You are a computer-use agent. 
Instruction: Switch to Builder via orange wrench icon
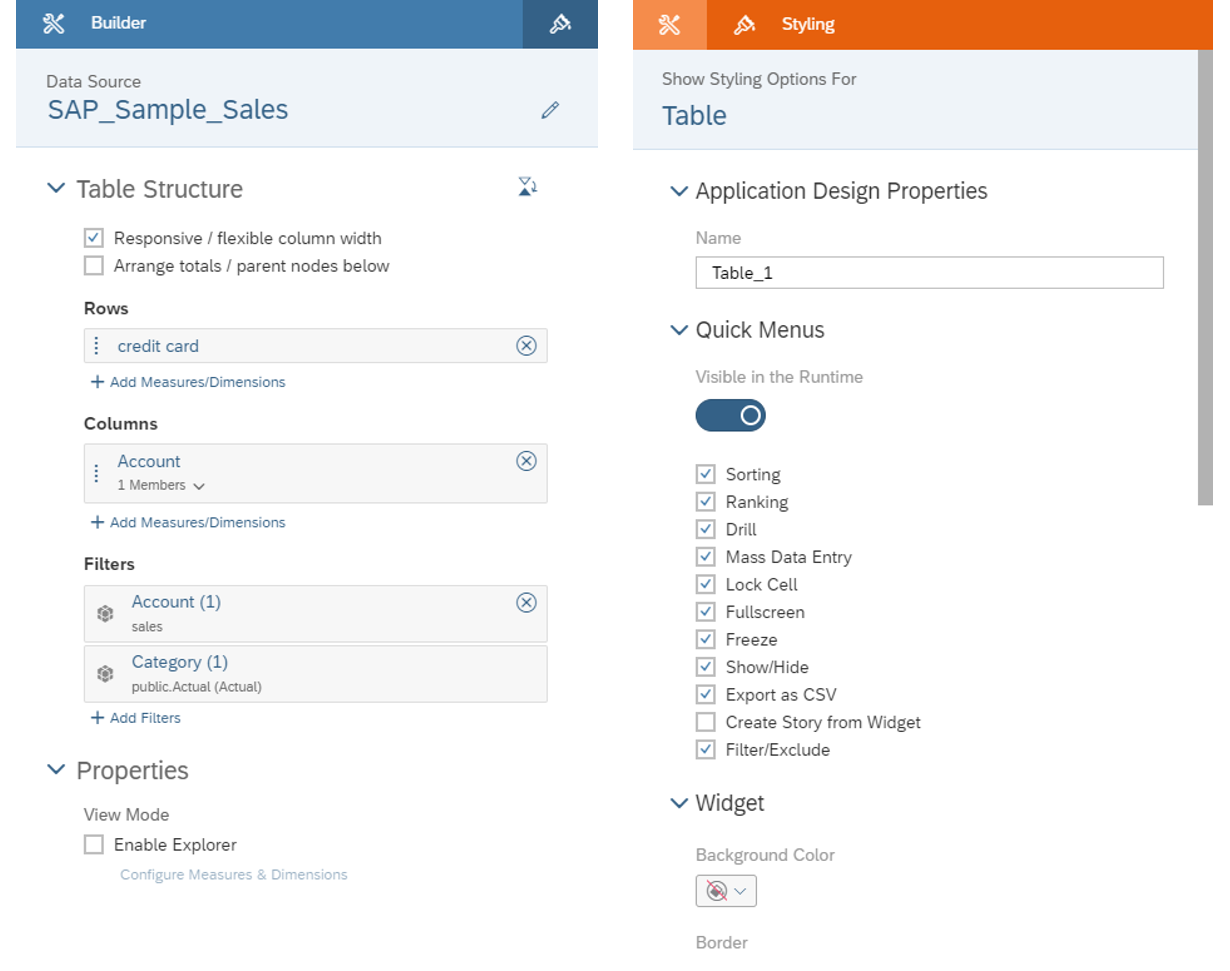670,25
